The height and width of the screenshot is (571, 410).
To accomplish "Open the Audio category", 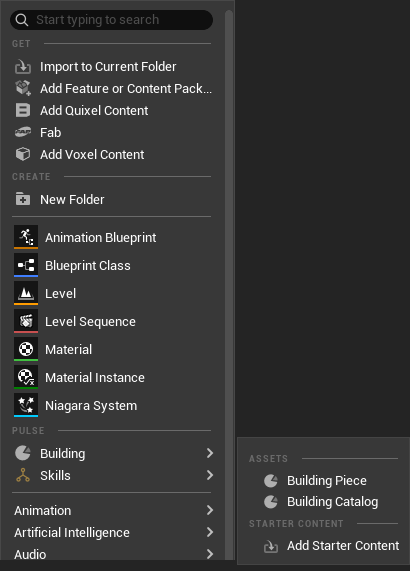I will [112, 554].
